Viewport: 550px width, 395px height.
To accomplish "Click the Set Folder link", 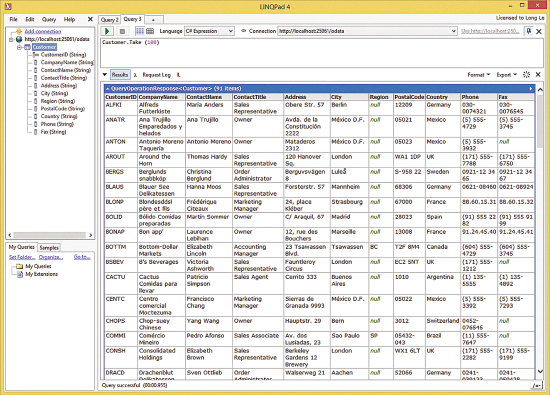I will [x=22, y=257].
